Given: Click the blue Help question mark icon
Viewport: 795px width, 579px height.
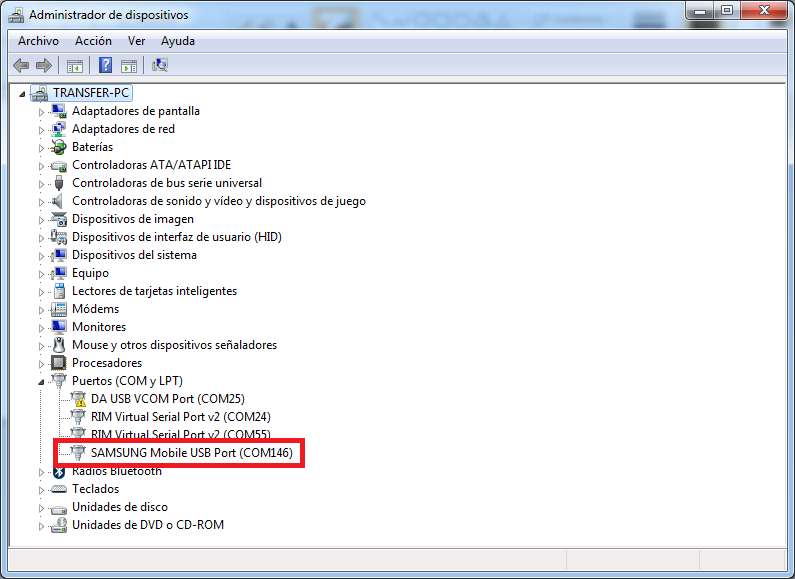Looking at the screenshot, I should (105, 66).
